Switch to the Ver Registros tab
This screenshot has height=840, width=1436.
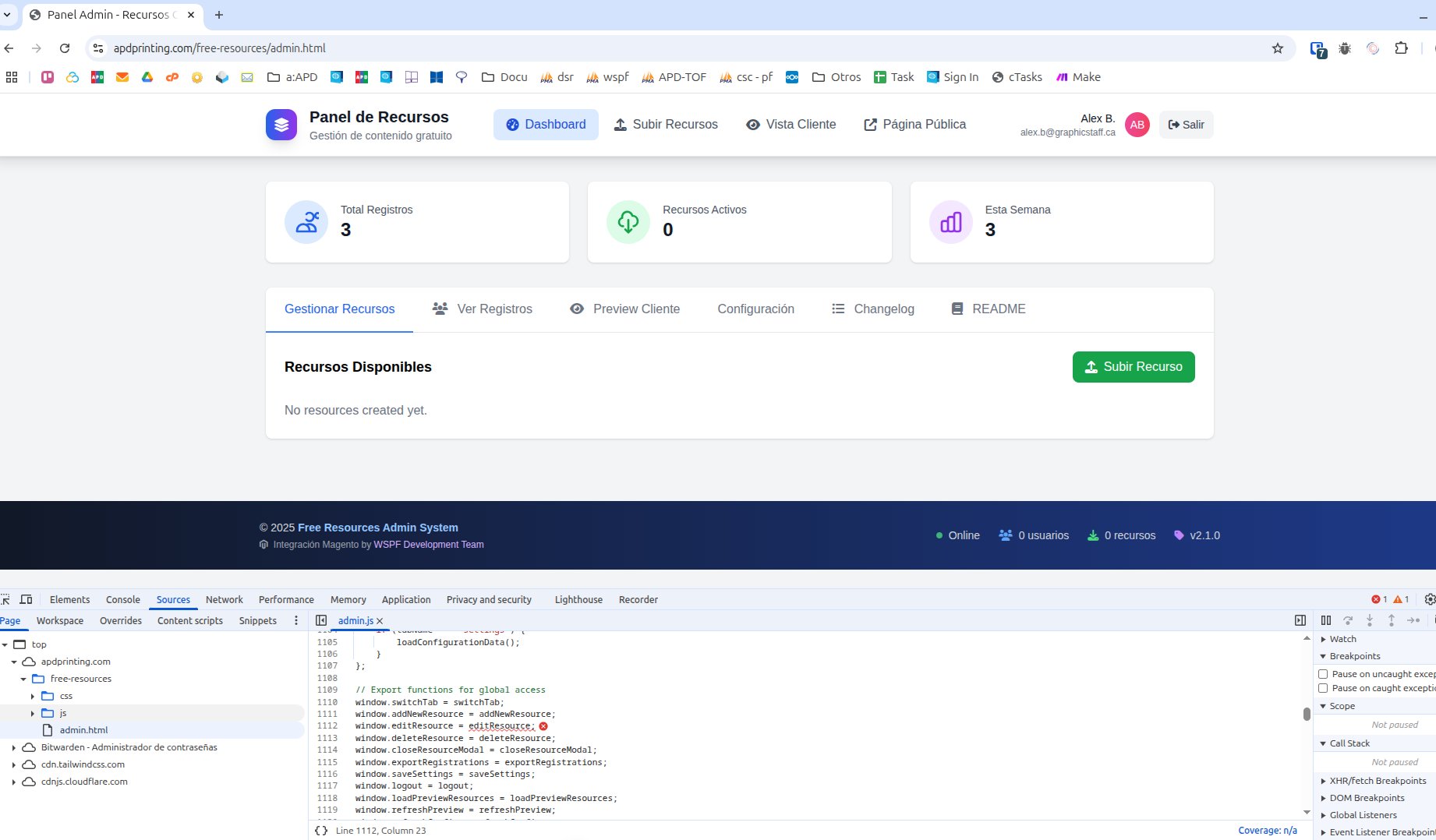[x=483, y=309]
